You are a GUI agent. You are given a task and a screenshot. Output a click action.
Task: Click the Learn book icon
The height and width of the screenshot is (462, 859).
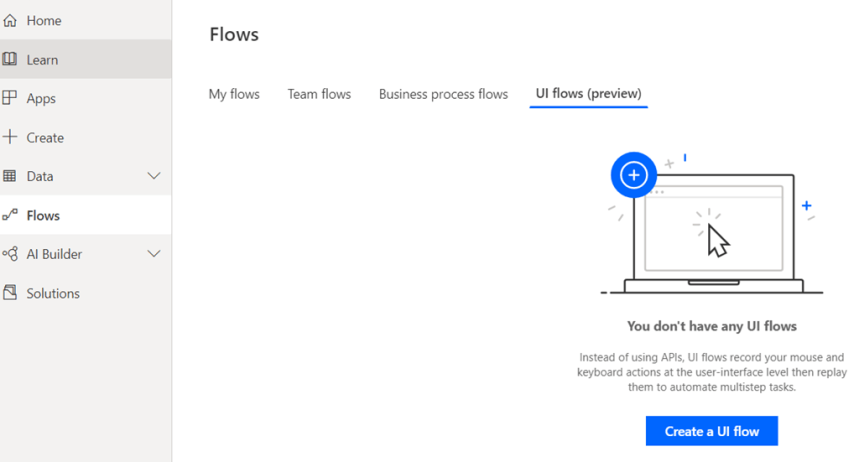point(10,59)
